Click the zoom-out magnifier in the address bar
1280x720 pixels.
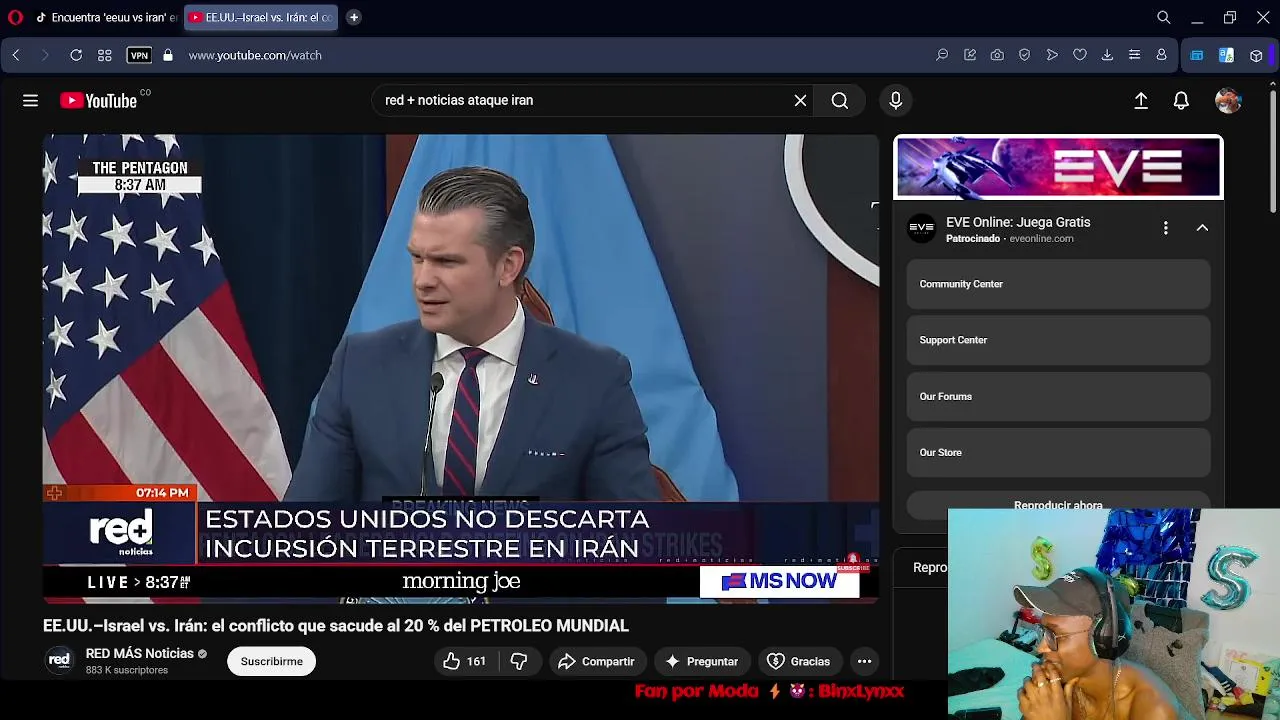(942, 55)
